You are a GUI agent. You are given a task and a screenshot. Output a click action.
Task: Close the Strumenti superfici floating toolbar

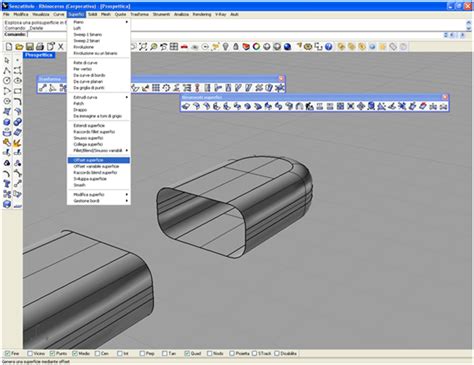(x=445, y=97)
